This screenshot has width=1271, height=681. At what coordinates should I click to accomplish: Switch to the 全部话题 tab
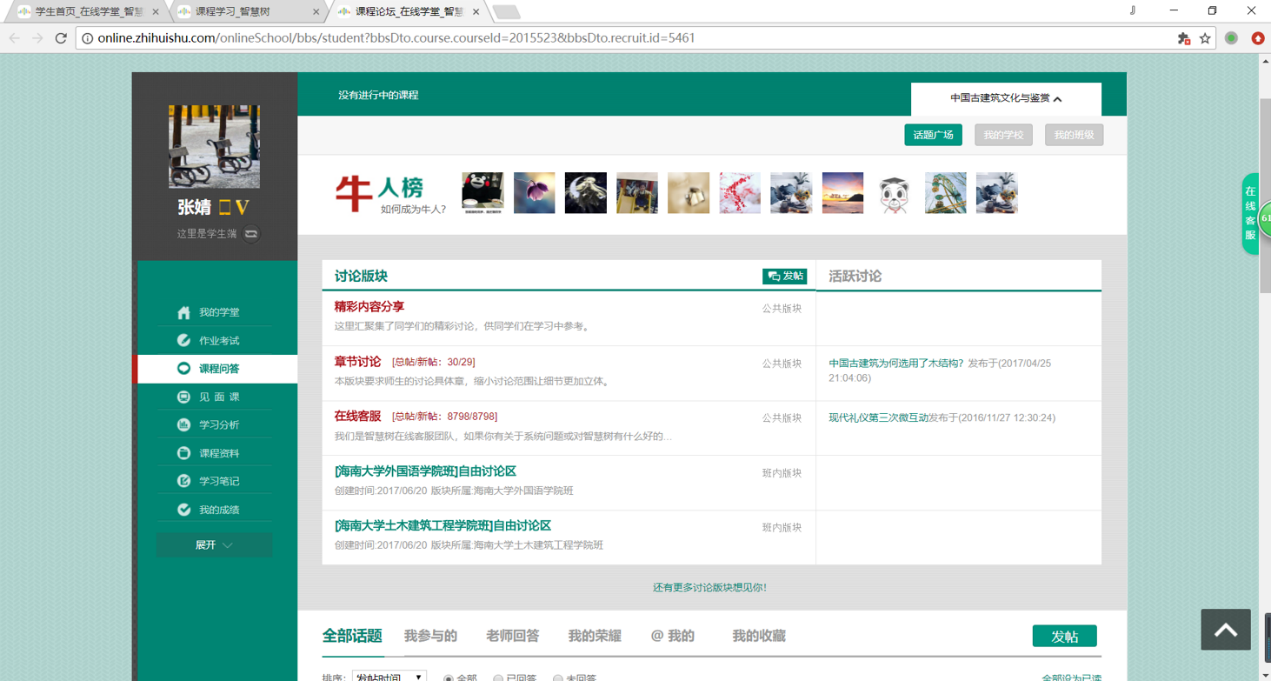pos(352,636)
